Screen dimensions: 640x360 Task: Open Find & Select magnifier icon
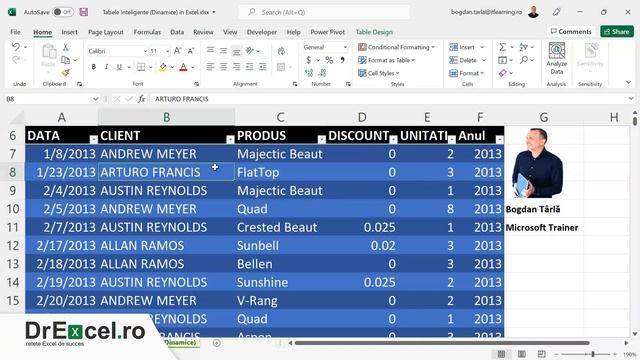click(524, 60)
